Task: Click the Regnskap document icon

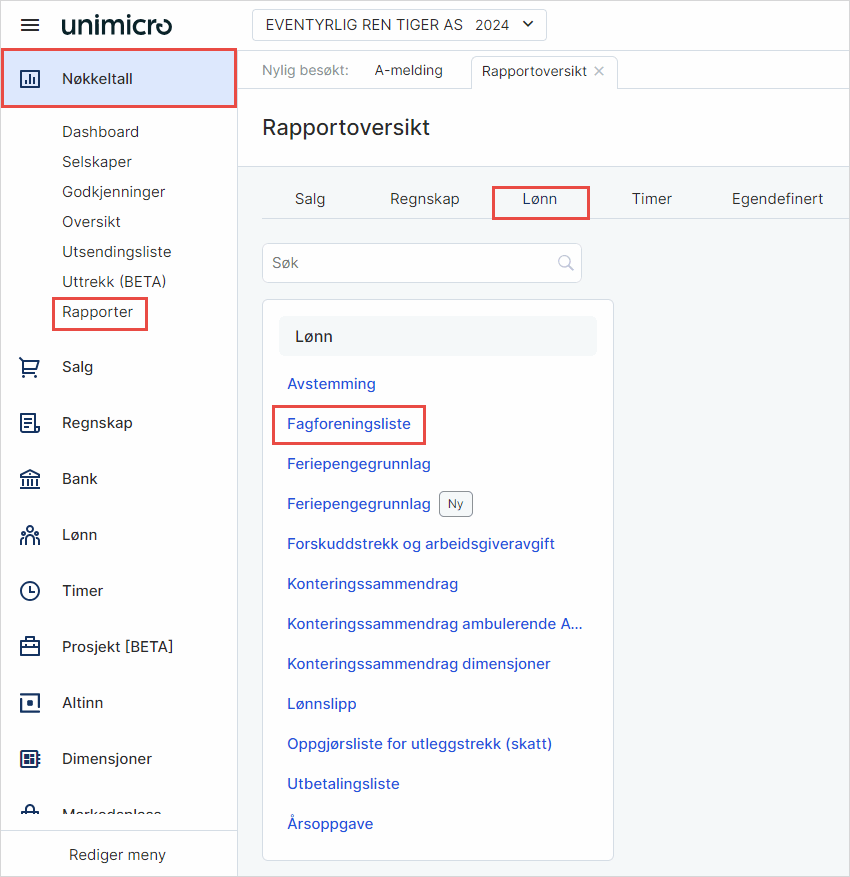Action: (x=30, y=423)
